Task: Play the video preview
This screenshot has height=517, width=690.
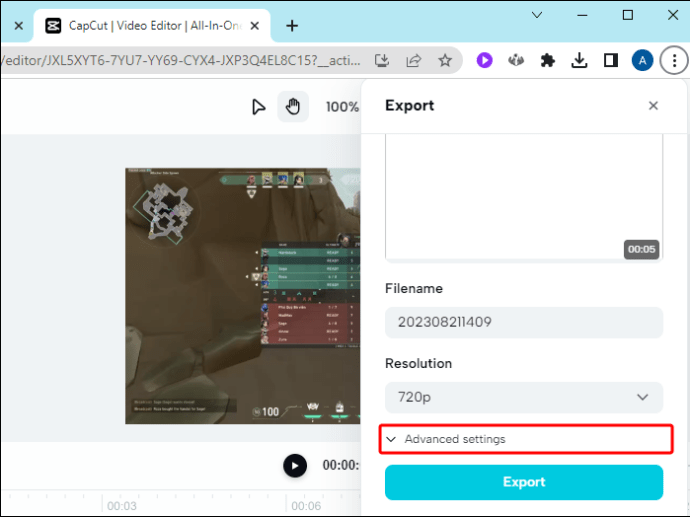Action: point(295,466)
